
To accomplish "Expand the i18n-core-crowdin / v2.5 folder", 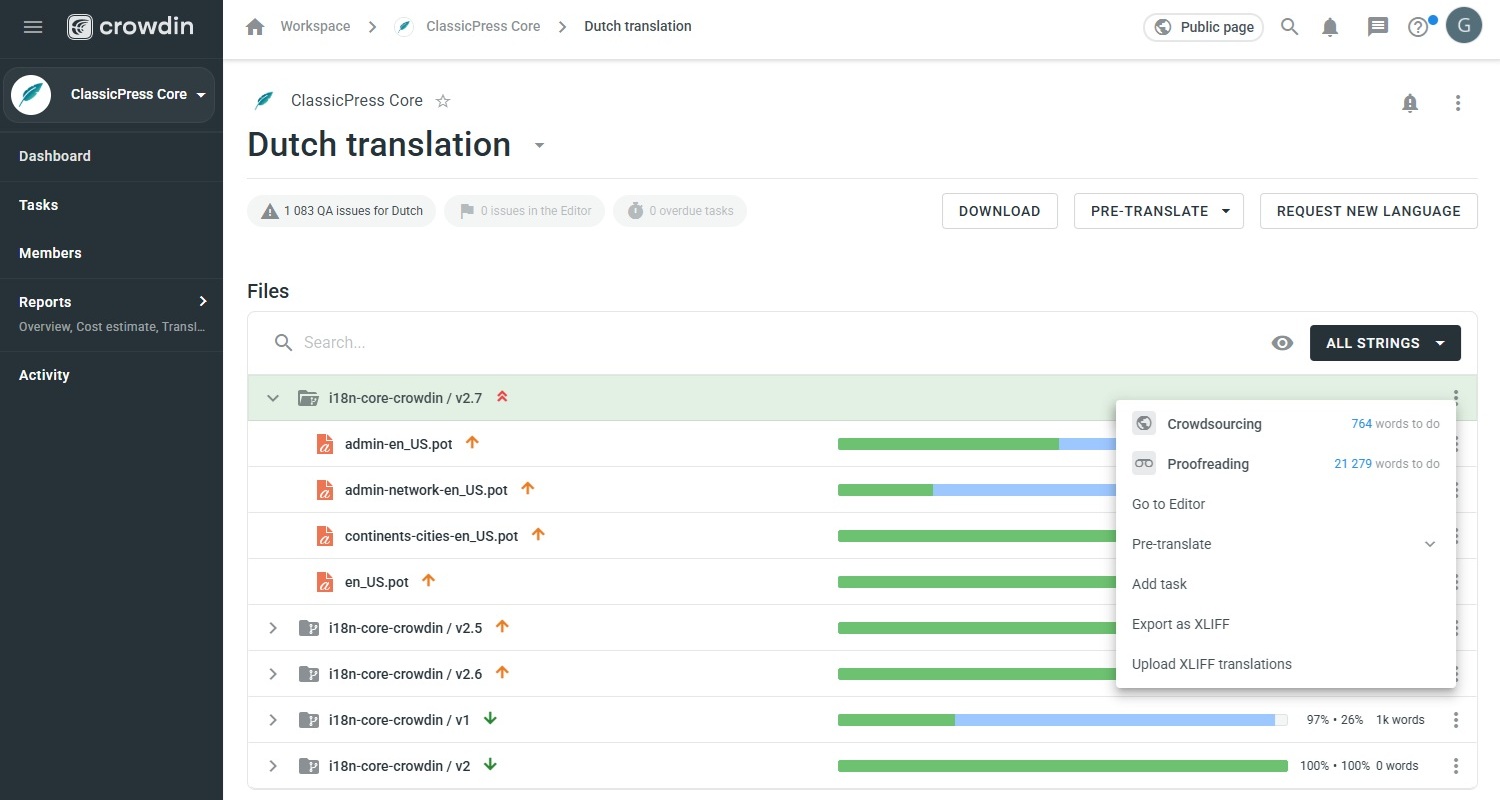I will [273, 628].
